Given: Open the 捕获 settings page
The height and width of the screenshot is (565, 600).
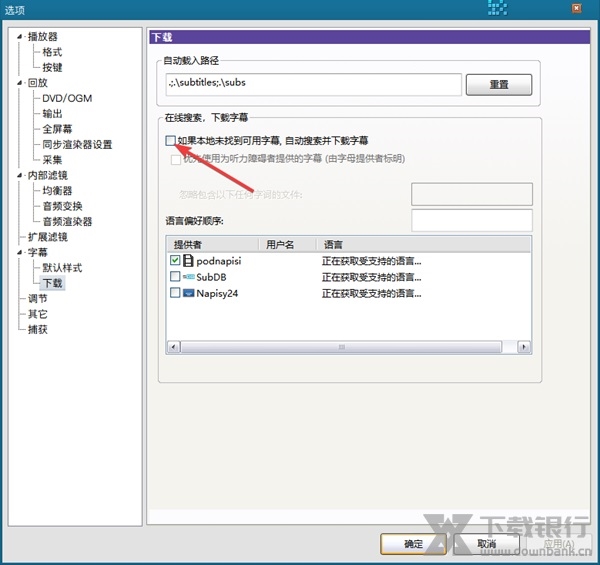Looking at the screenshot, I should pyautogui.click(x=38, y=329).
